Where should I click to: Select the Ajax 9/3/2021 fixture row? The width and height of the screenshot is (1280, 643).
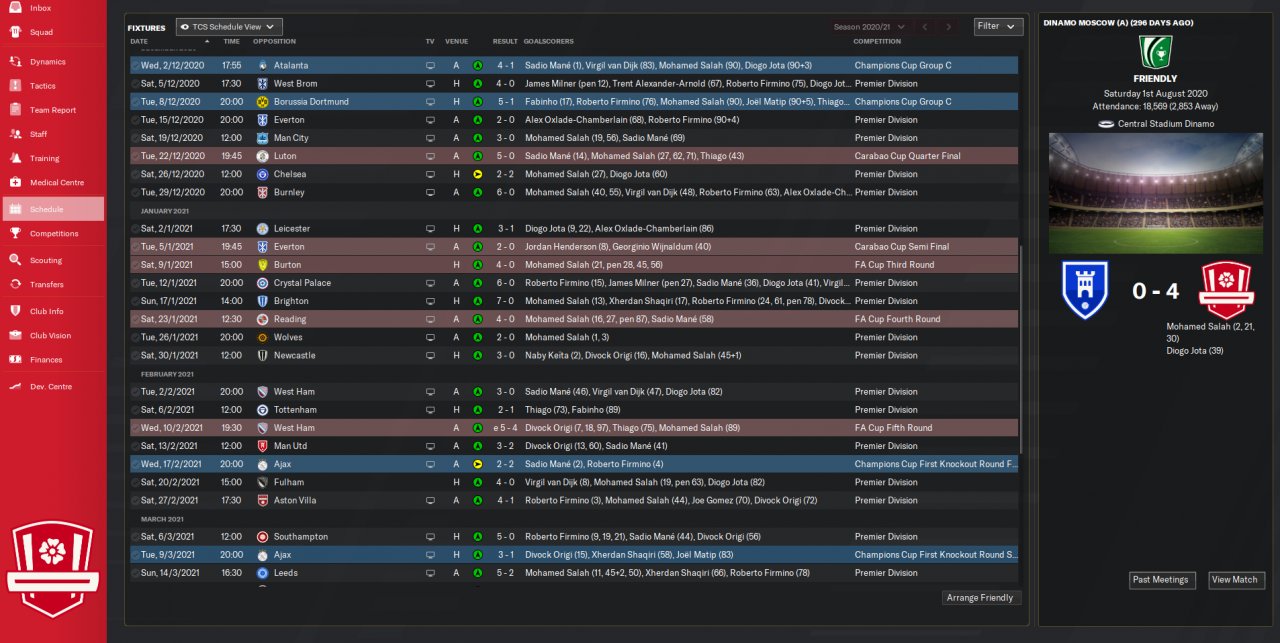coord(574,555)
